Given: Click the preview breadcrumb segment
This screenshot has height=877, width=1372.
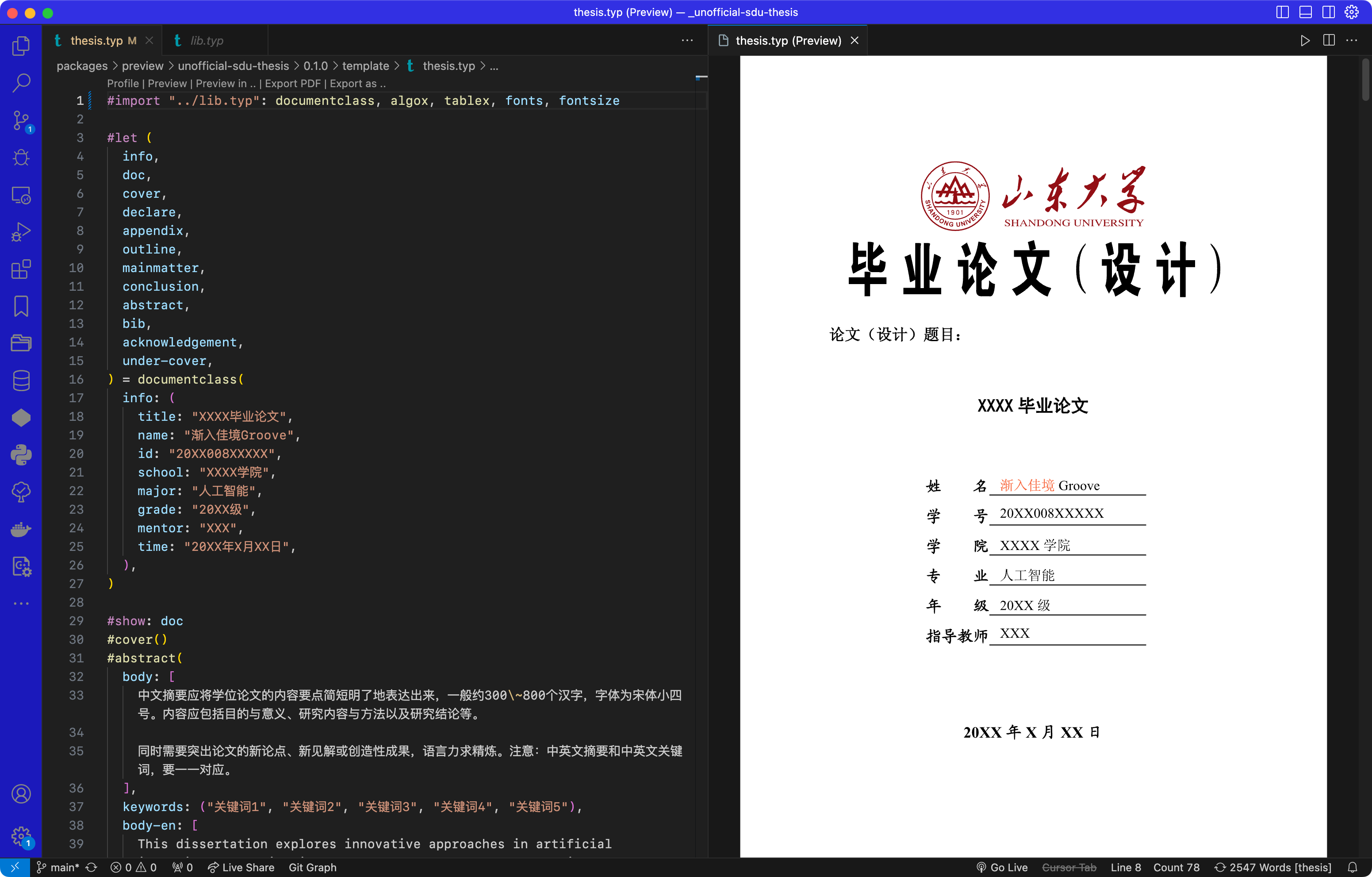Looking at the screenshot, I should click(142, 66).
